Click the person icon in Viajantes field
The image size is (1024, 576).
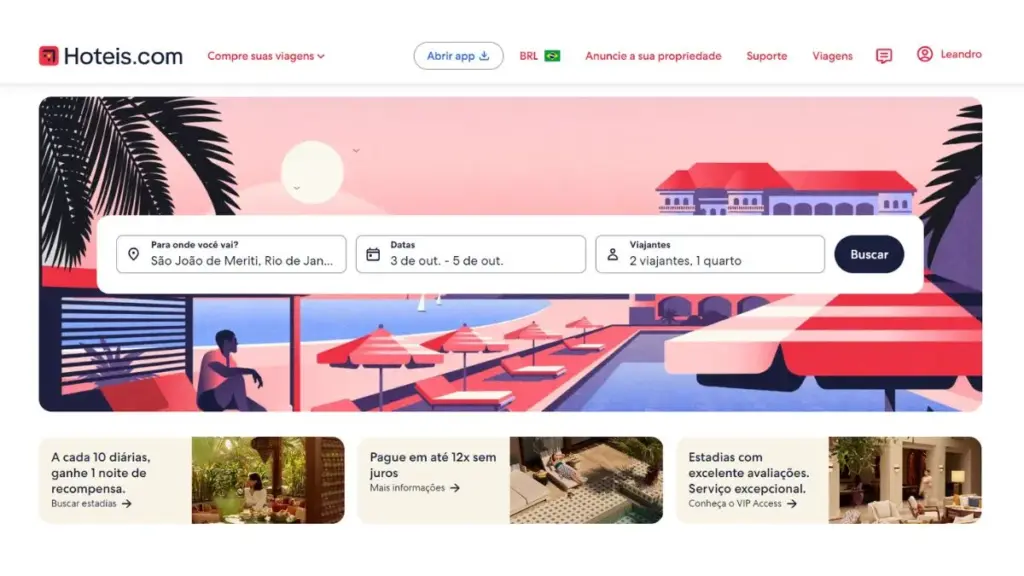pyautogui.click(x=613, y=254)
